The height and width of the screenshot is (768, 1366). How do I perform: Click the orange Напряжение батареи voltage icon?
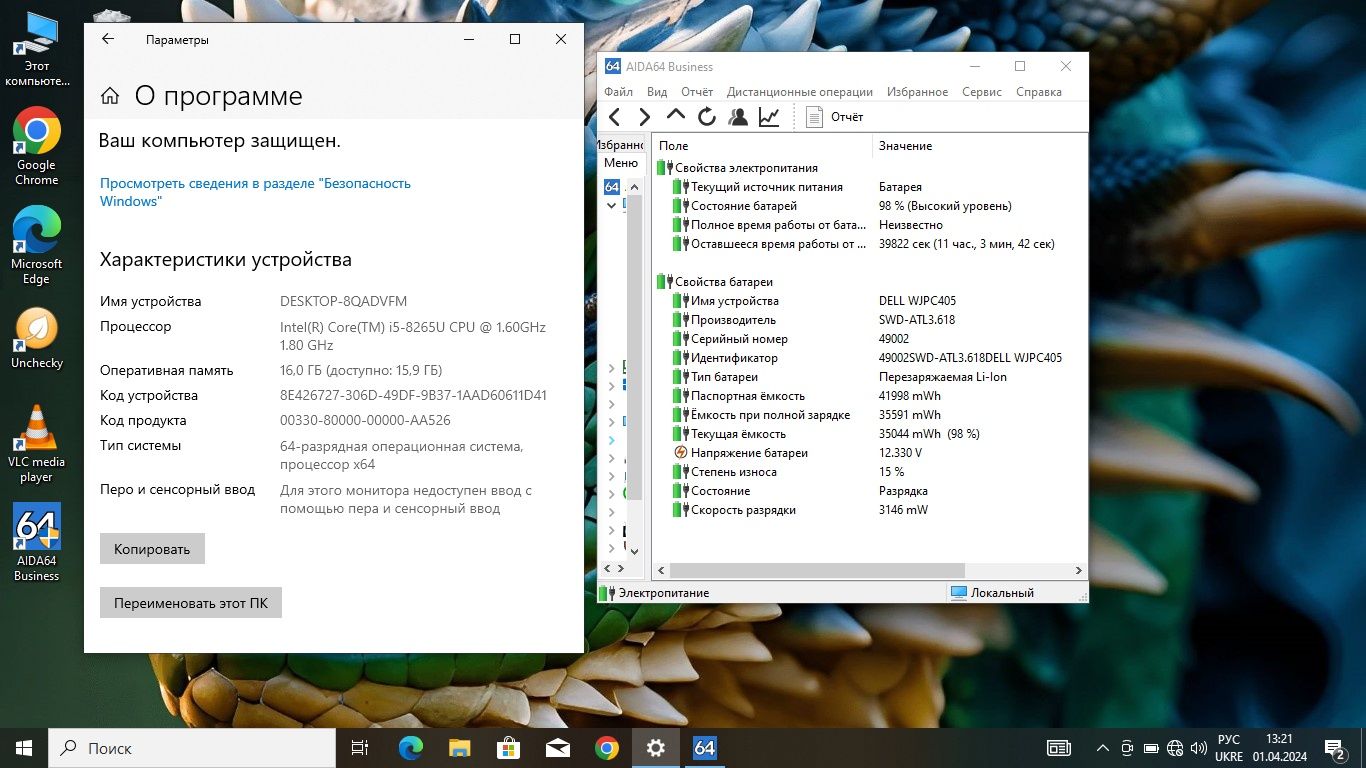(x=681, y=453)
